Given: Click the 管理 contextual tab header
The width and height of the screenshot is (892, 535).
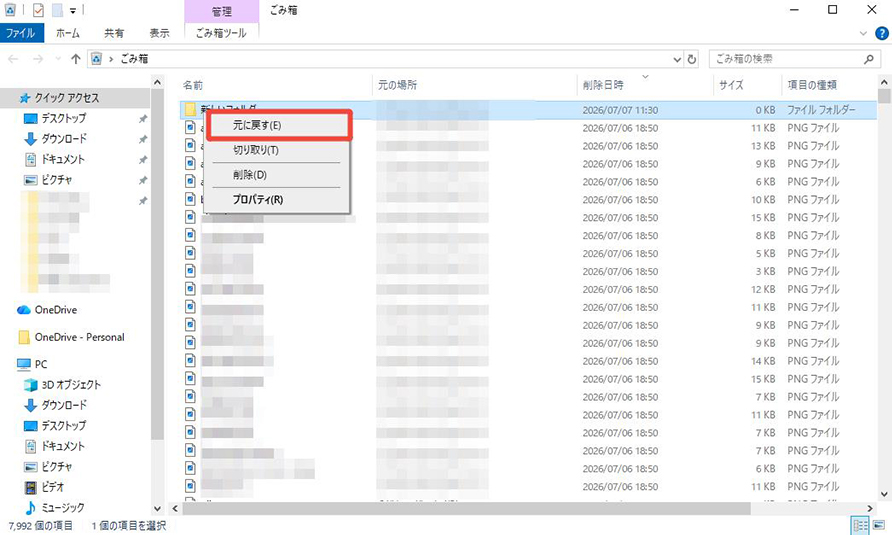Looking at the screenshot, I should point(221,11).
